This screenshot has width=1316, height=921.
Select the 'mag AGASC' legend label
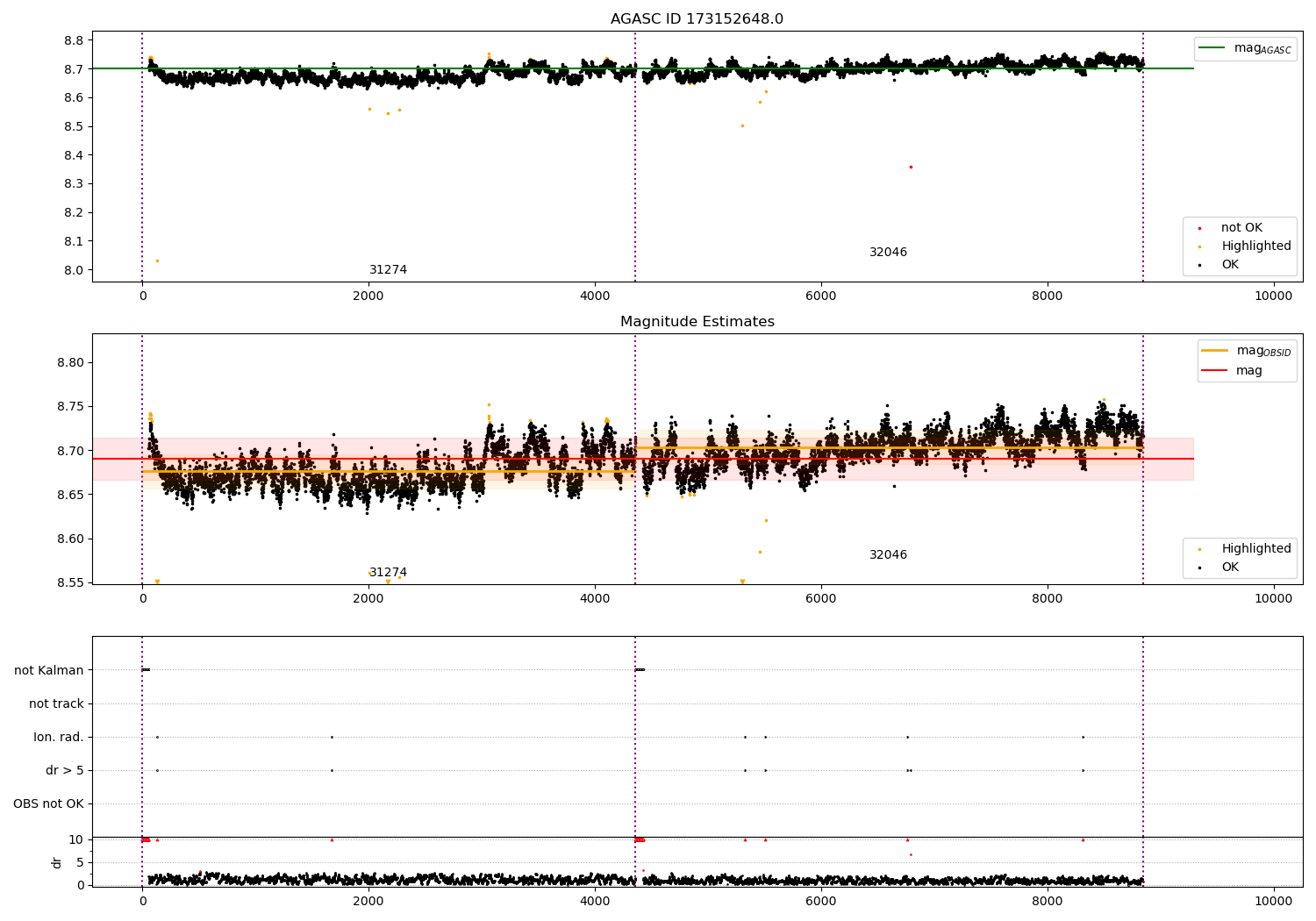[1262, 49]
